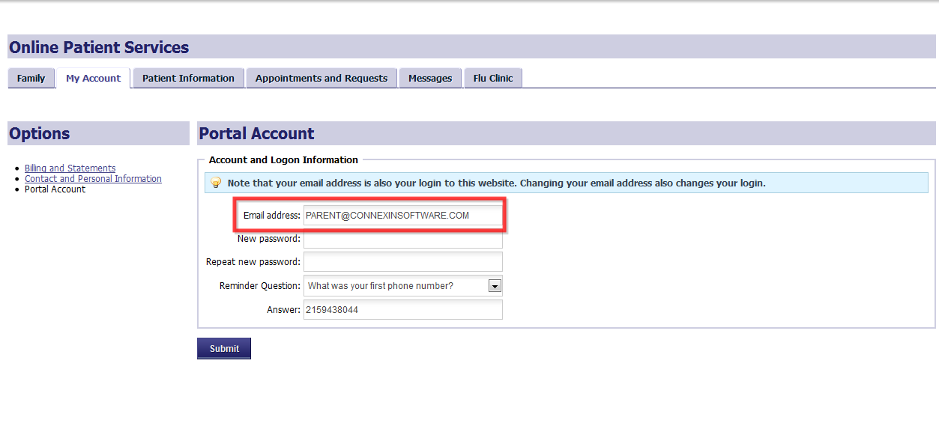Click the Online Patient Services heading
This screenshot has height=435, width=939.
click(x=99, y=47)
